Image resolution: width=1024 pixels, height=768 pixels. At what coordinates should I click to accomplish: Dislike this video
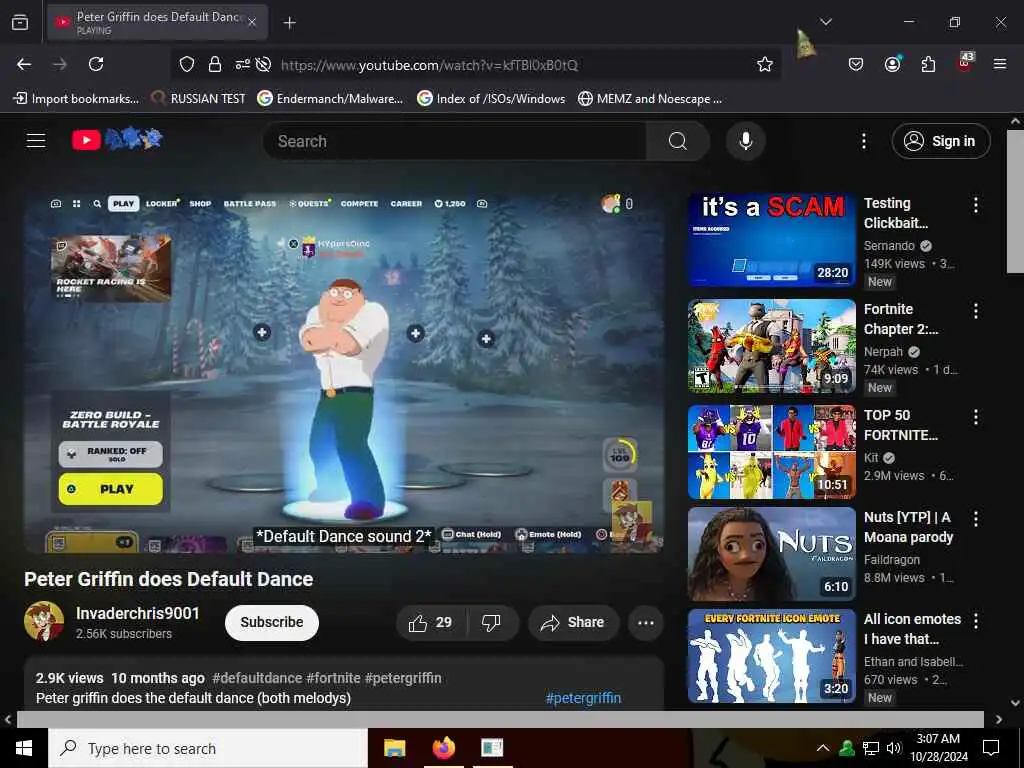click(492, 623)
